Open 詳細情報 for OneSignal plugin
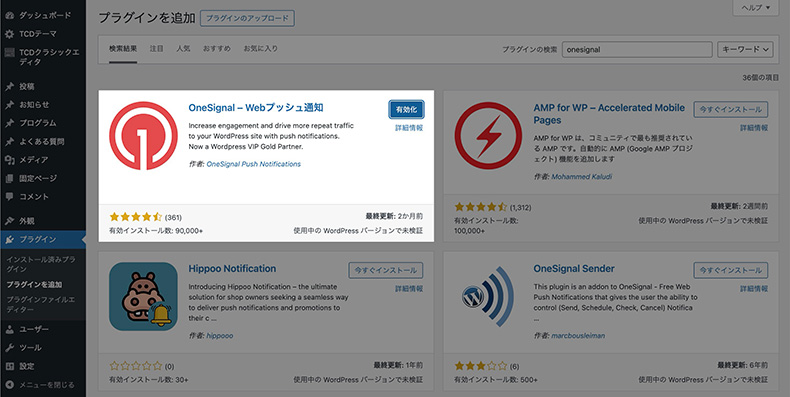790x397 pixels. point(409,128)
